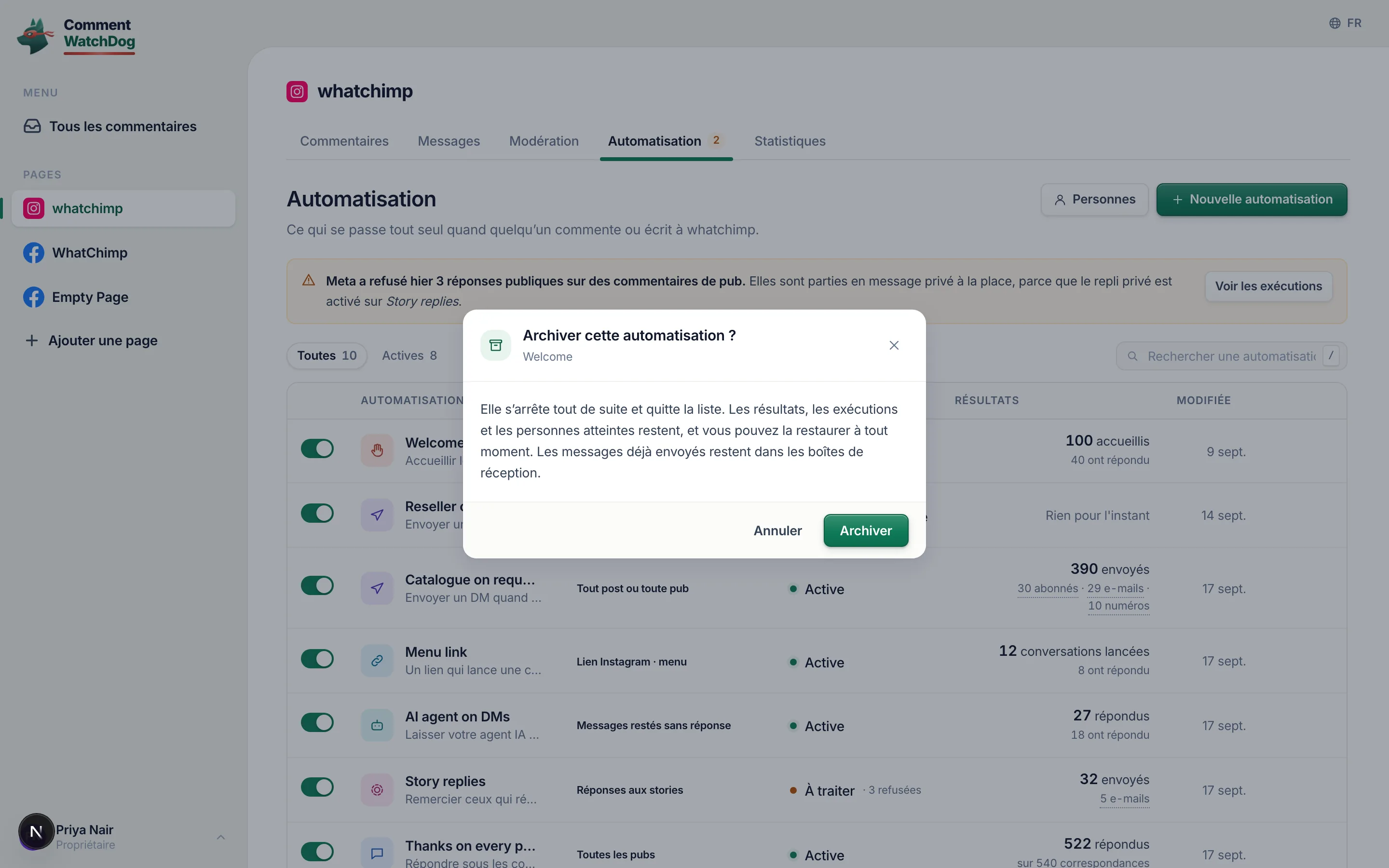Expand the Priya Nair account menu chevron

pyautogui.click(x=221, y=837)
